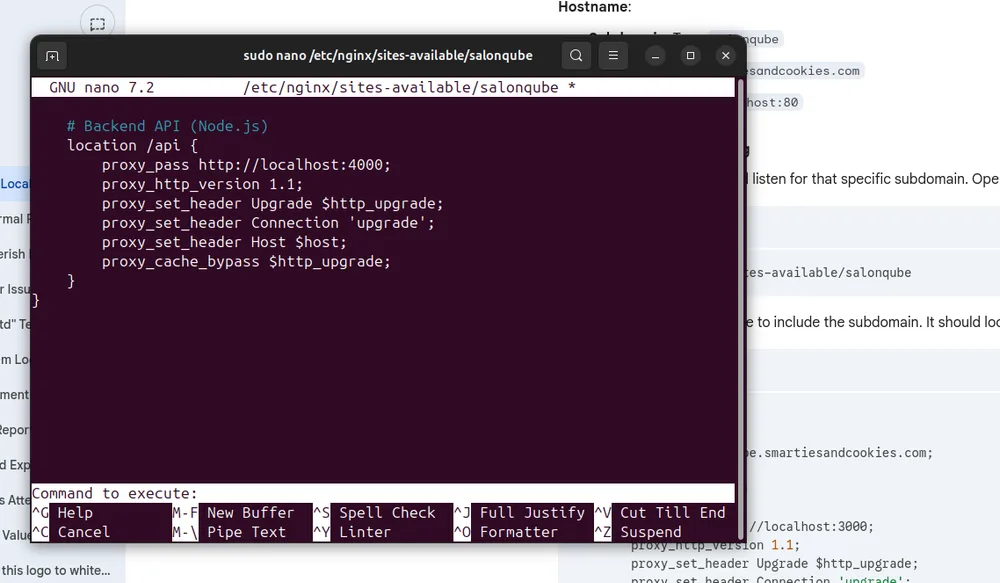Open the terminal hamburger menu

point(613,55)
